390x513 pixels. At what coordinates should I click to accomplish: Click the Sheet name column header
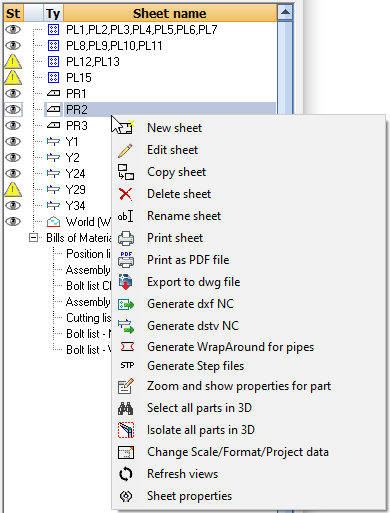170,13
